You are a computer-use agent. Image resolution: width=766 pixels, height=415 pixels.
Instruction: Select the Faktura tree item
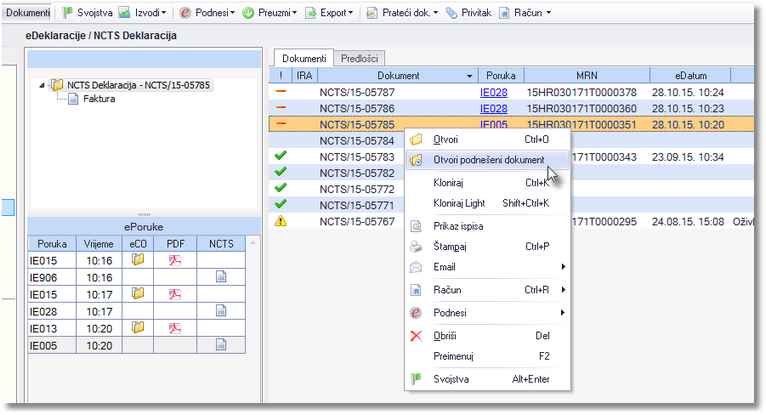(99, 99)
